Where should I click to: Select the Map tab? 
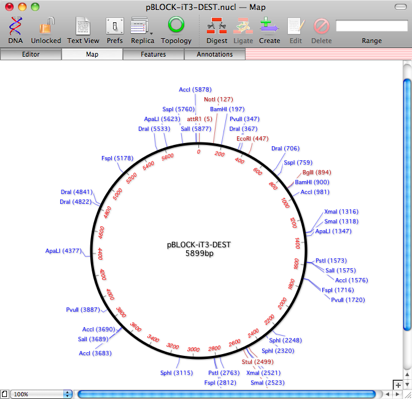pyautogui.click(x=92, y=54)
